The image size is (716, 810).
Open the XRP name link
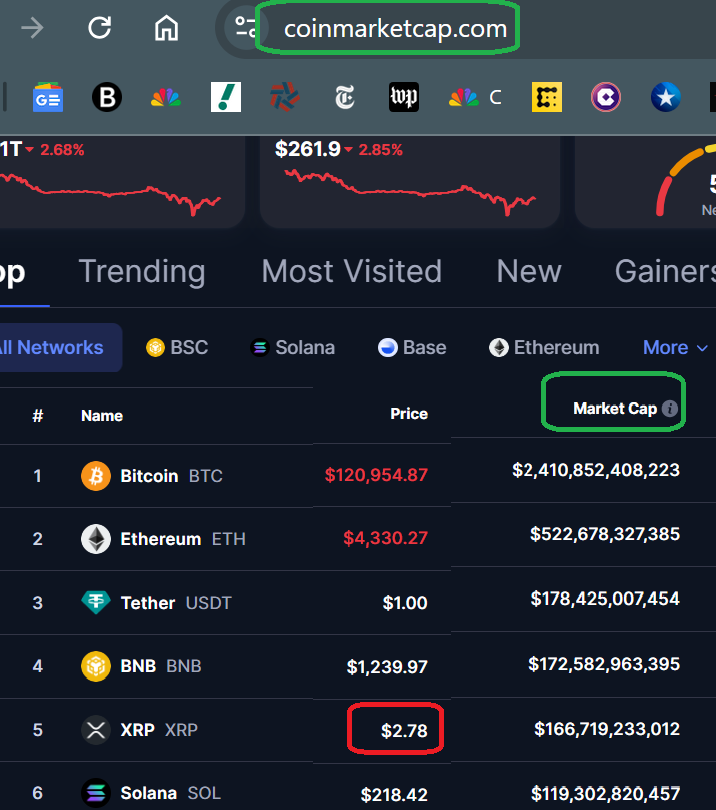pyautogui.click(x=159, y=730)
